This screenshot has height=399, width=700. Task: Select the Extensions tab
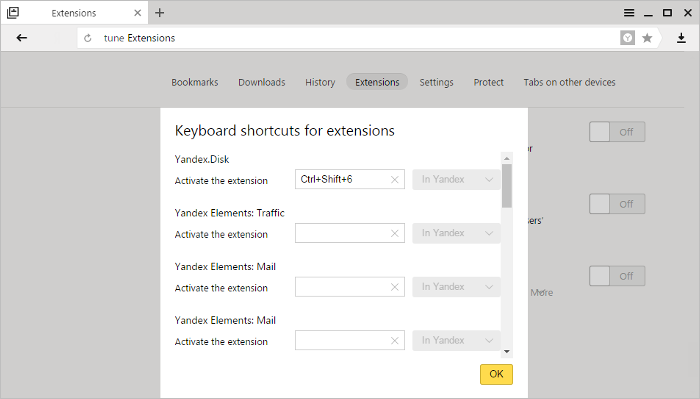[377, 82]
